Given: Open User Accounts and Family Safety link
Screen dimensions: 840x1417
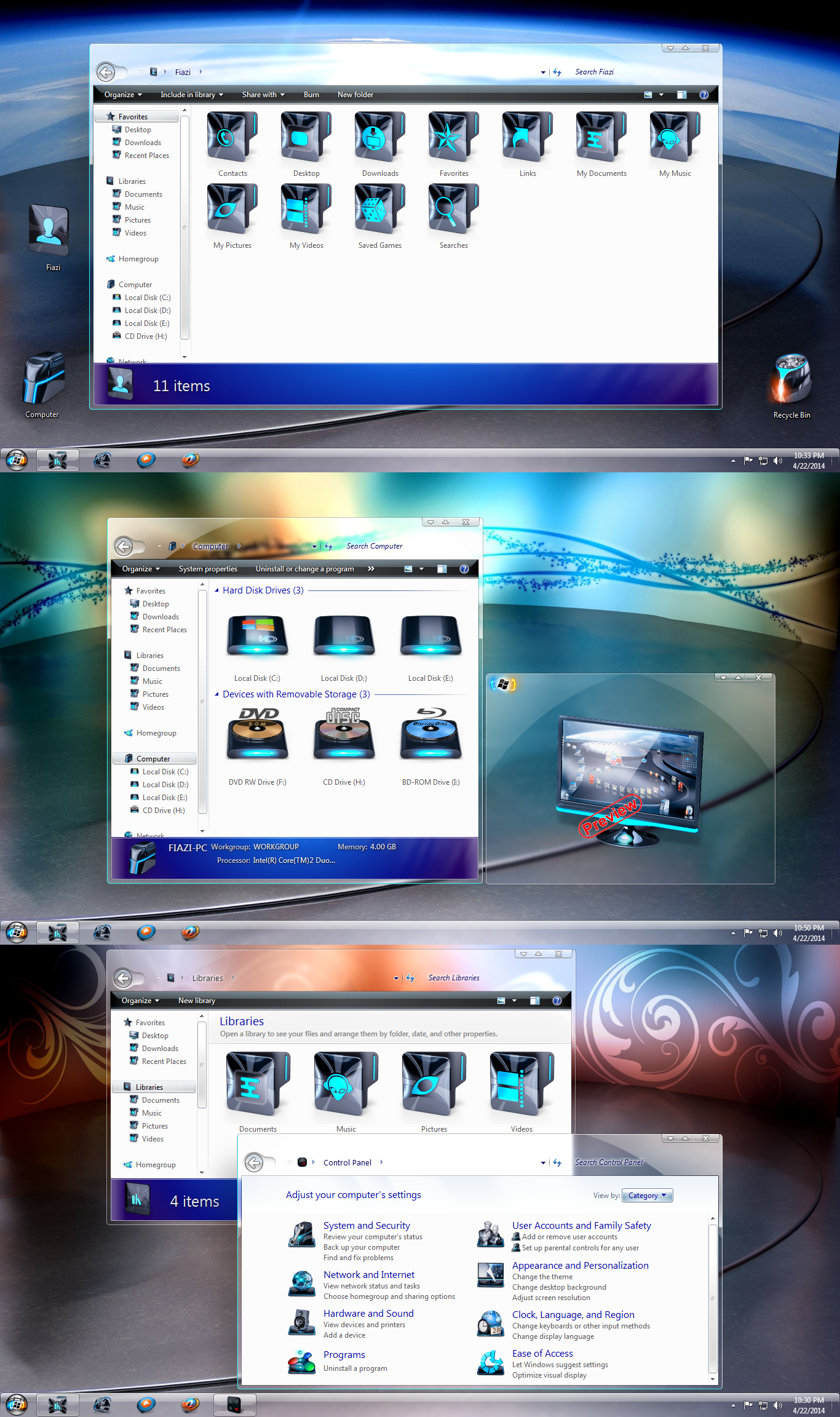Looking at the screenshot, I should pos(582,1226).
